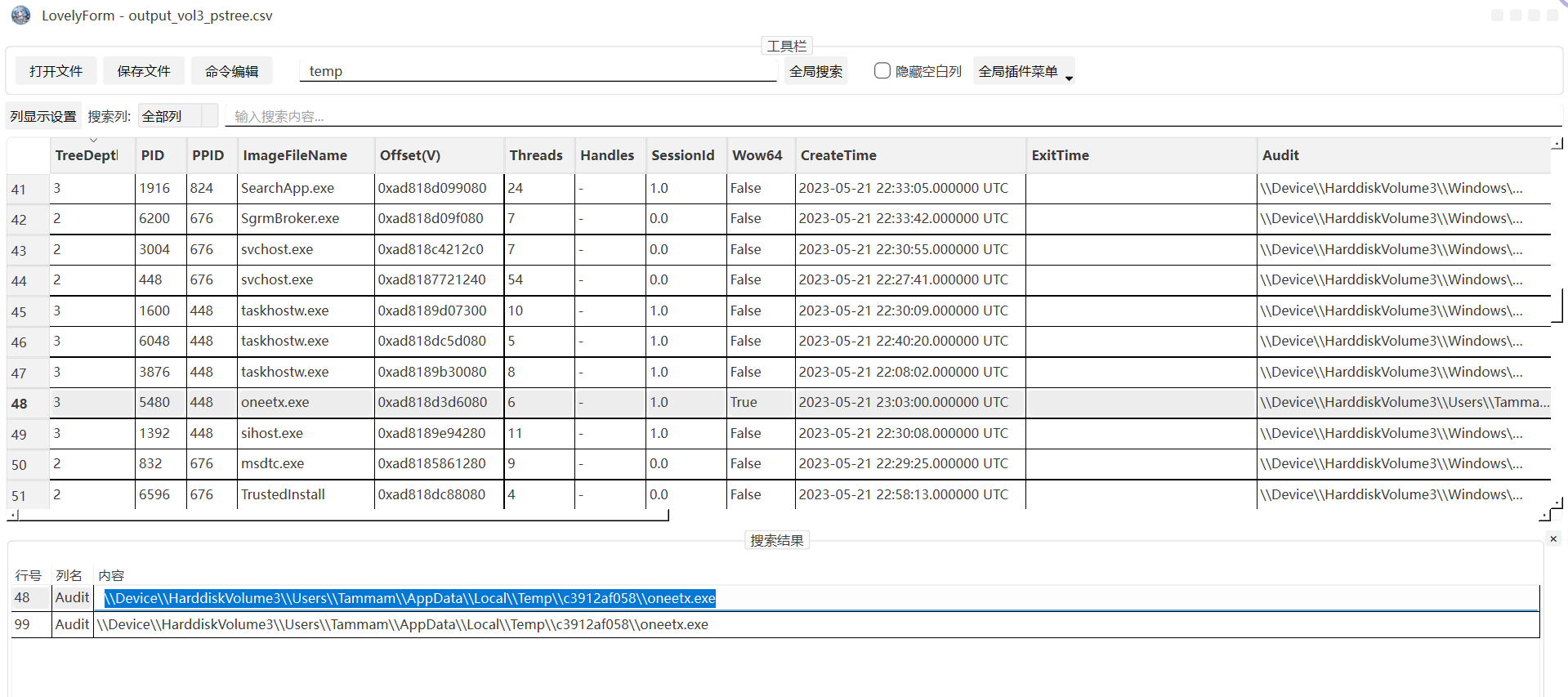Open the 命令编辑 button
This screenshot has width=1568, height=697.
pos(232,71)
